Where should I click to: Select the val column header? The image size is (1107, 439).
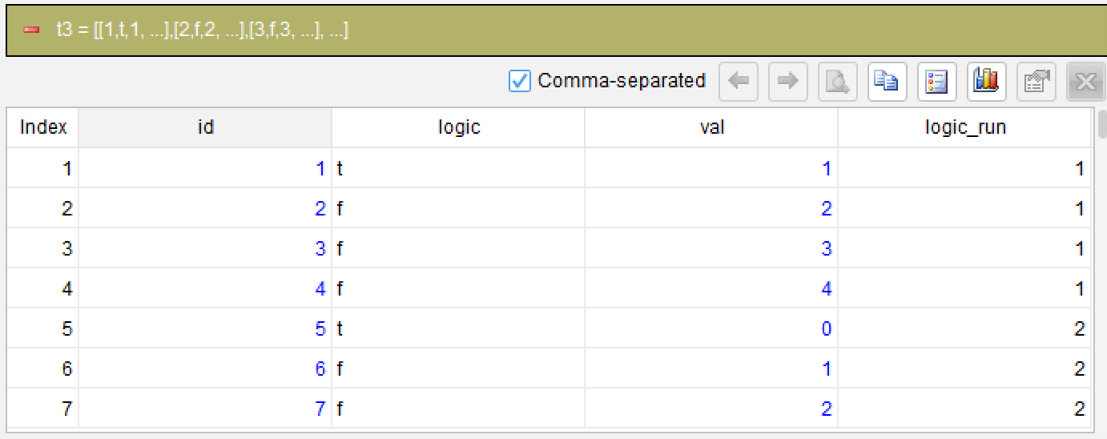point(711,128)
